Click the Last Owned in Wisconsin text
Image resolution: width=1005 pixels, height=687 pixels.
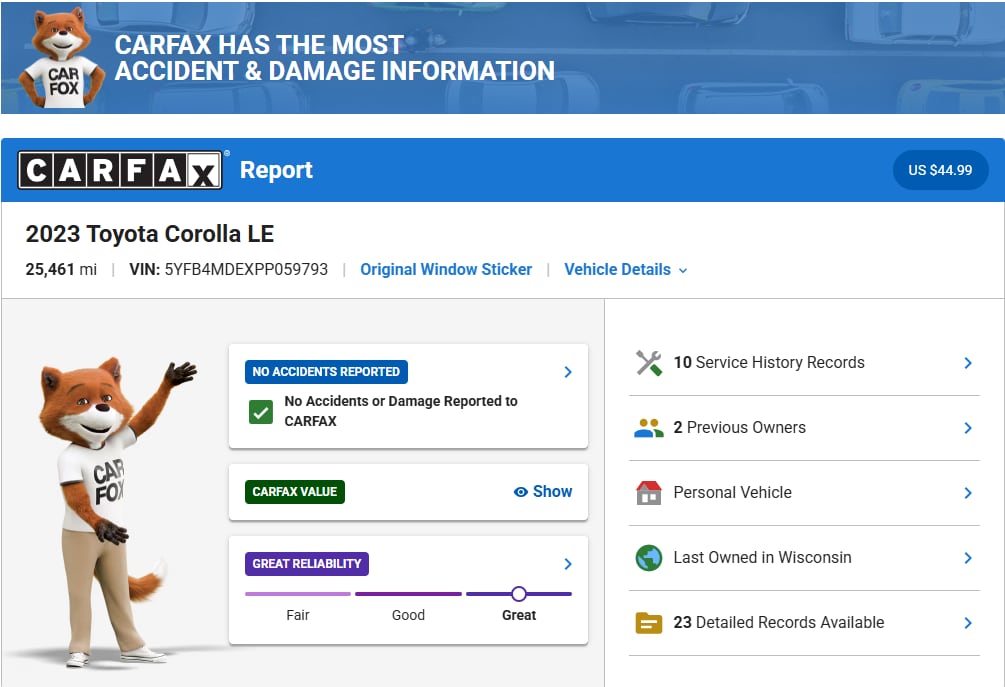pos(762,558)
